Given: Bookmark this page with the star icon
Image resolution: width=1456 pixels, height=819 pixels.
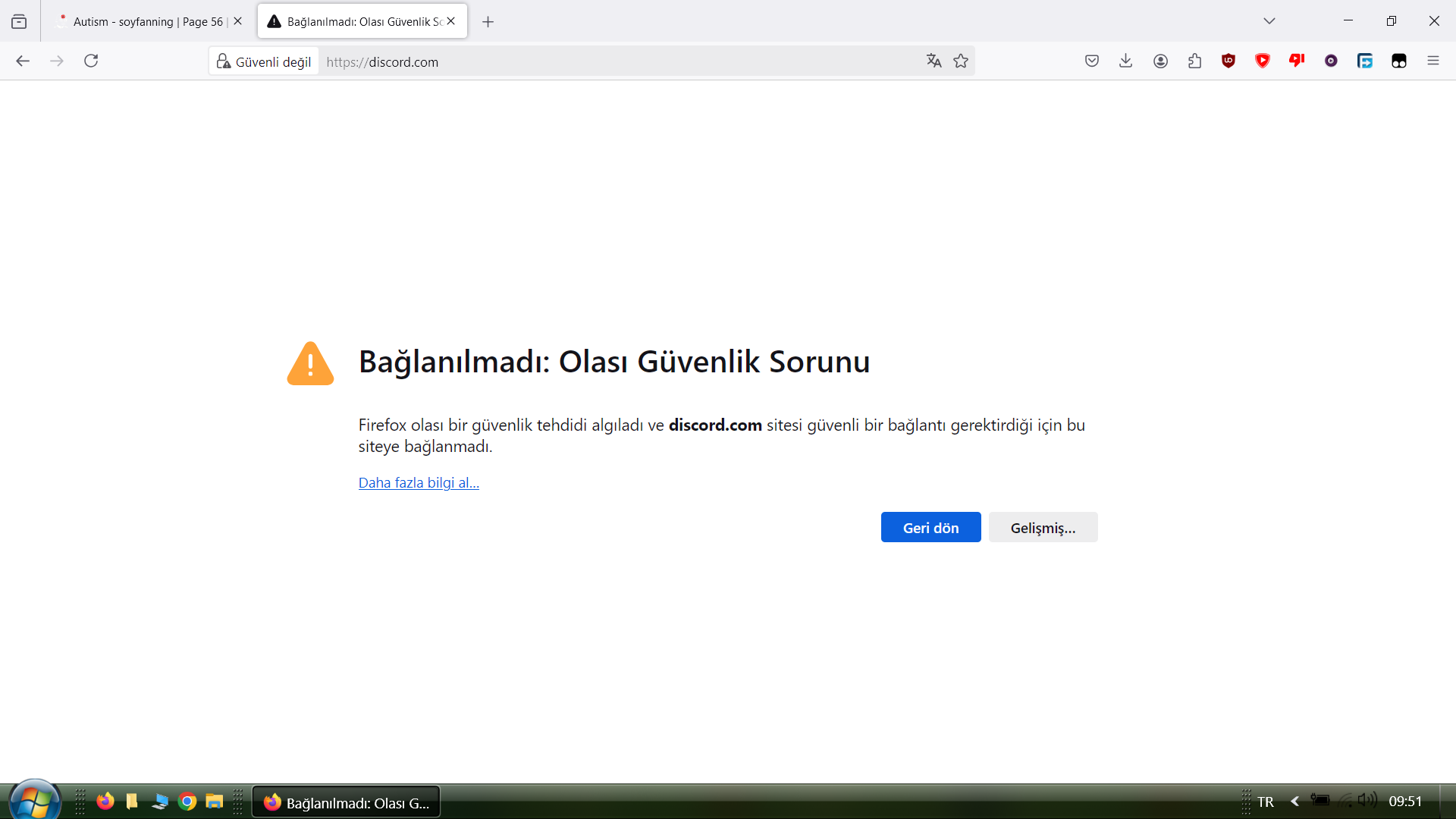Looking at the screenshot, I should coord(961,61).
